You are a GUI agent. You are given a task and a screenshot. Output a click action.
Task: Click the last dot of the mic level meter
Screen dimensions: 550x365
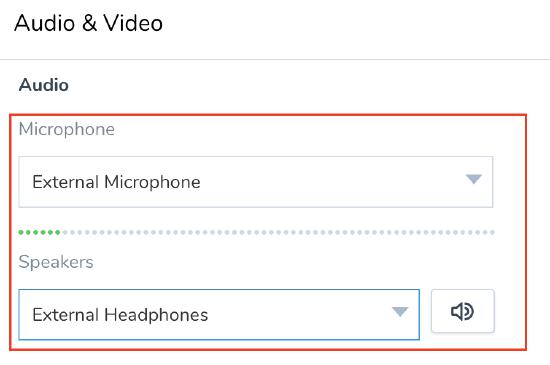pyautogui.click(x=492, y=232)
